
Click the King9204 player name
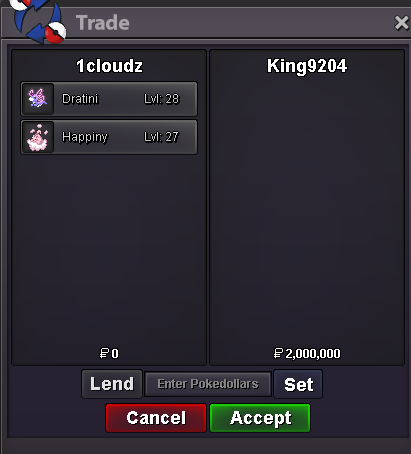pyautogui.click(x=307, y=66)
